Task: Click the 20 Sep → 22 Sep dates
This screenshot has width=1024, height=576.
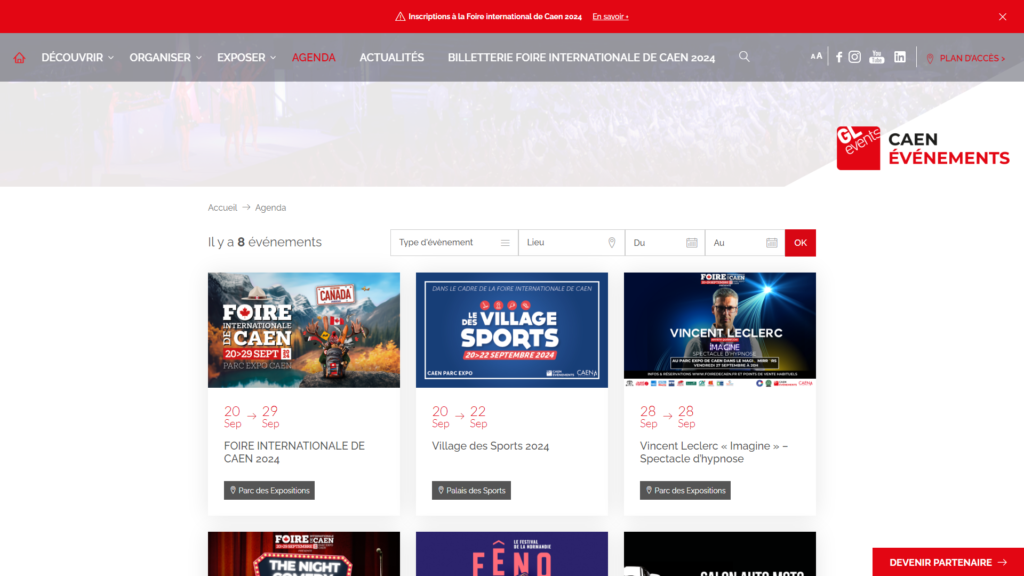Action: tap(460, 416)
